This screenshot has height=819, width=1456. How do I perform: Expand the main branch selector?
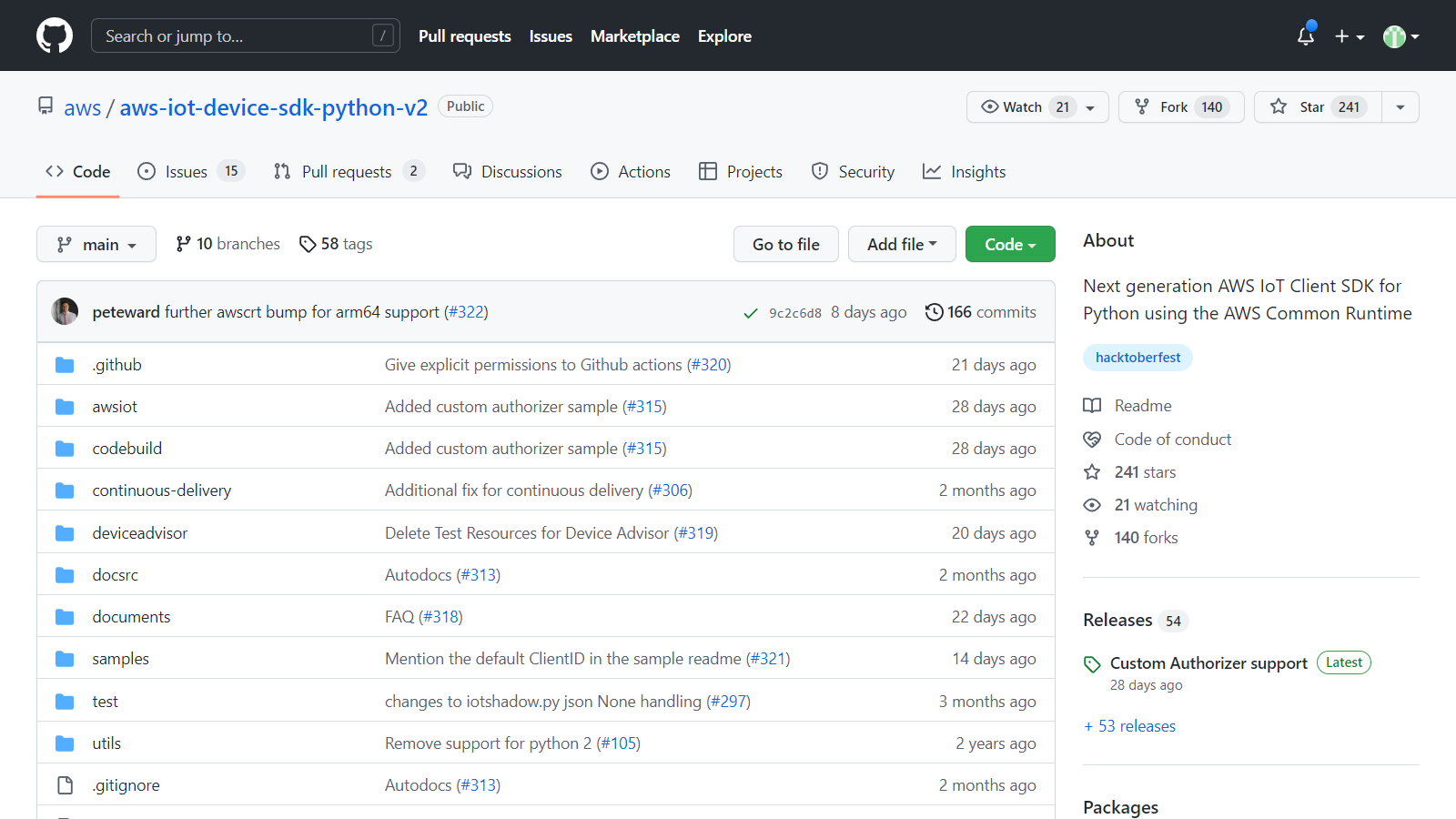(96, 244)
